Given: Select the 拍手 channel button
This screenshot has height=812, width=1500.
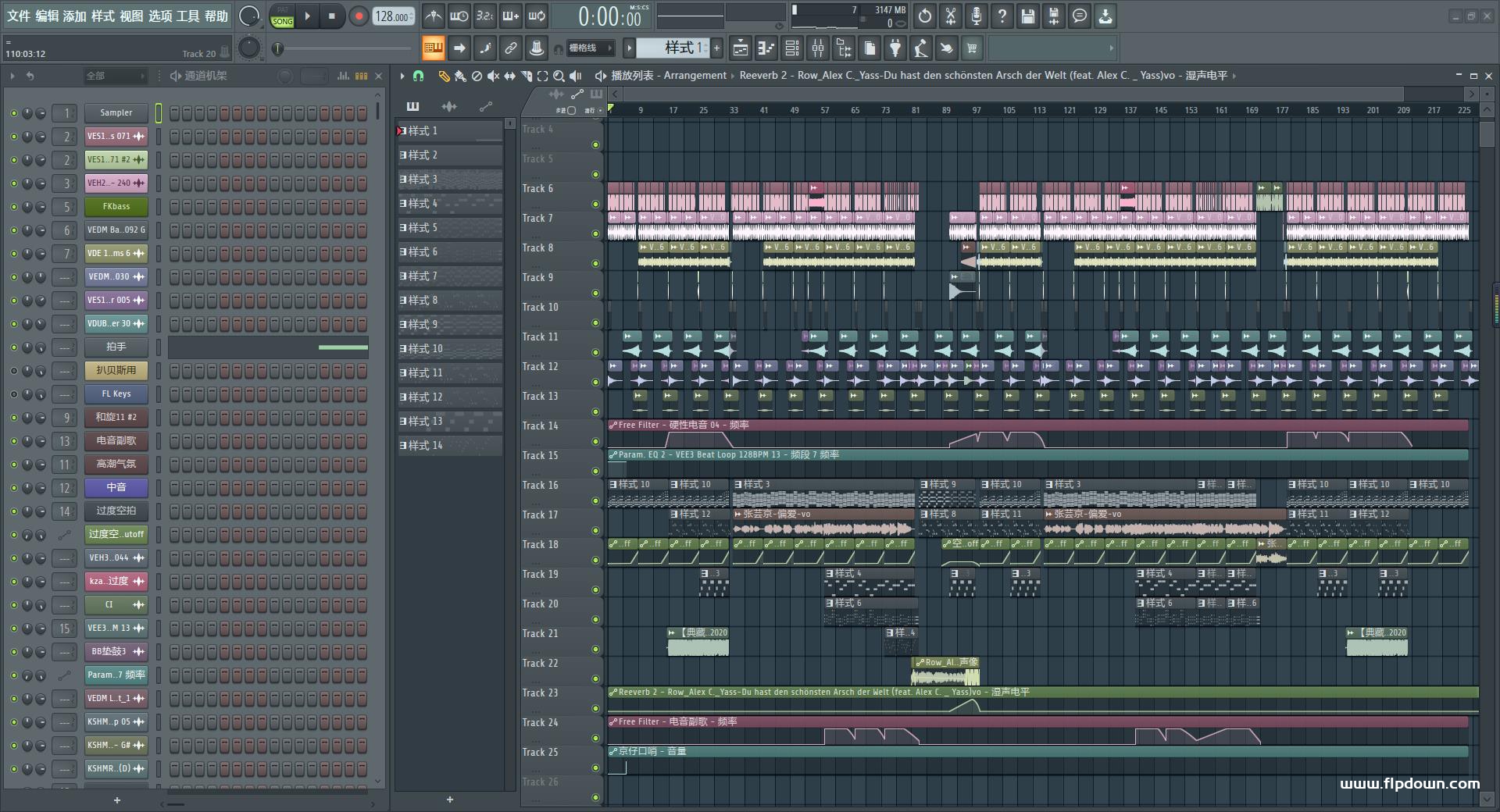Looking at the screenshot, I should pyautogui.click(x=116, y=347).
